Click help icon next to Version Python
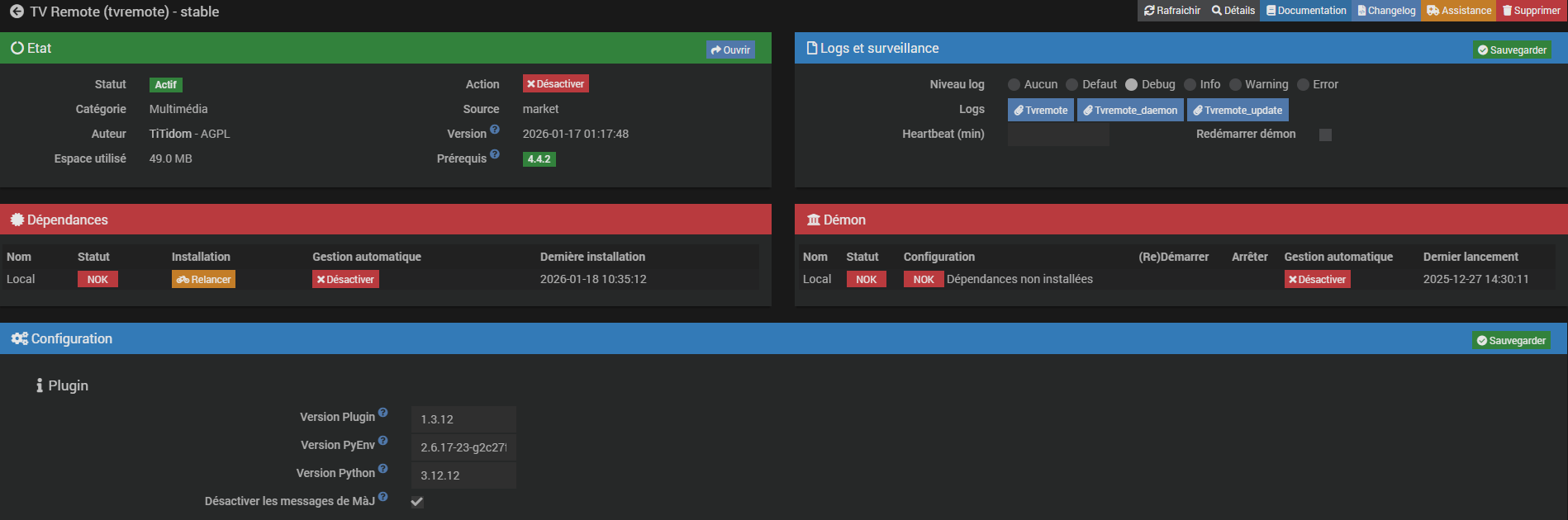1568x520 pixels. click(383, 469)
